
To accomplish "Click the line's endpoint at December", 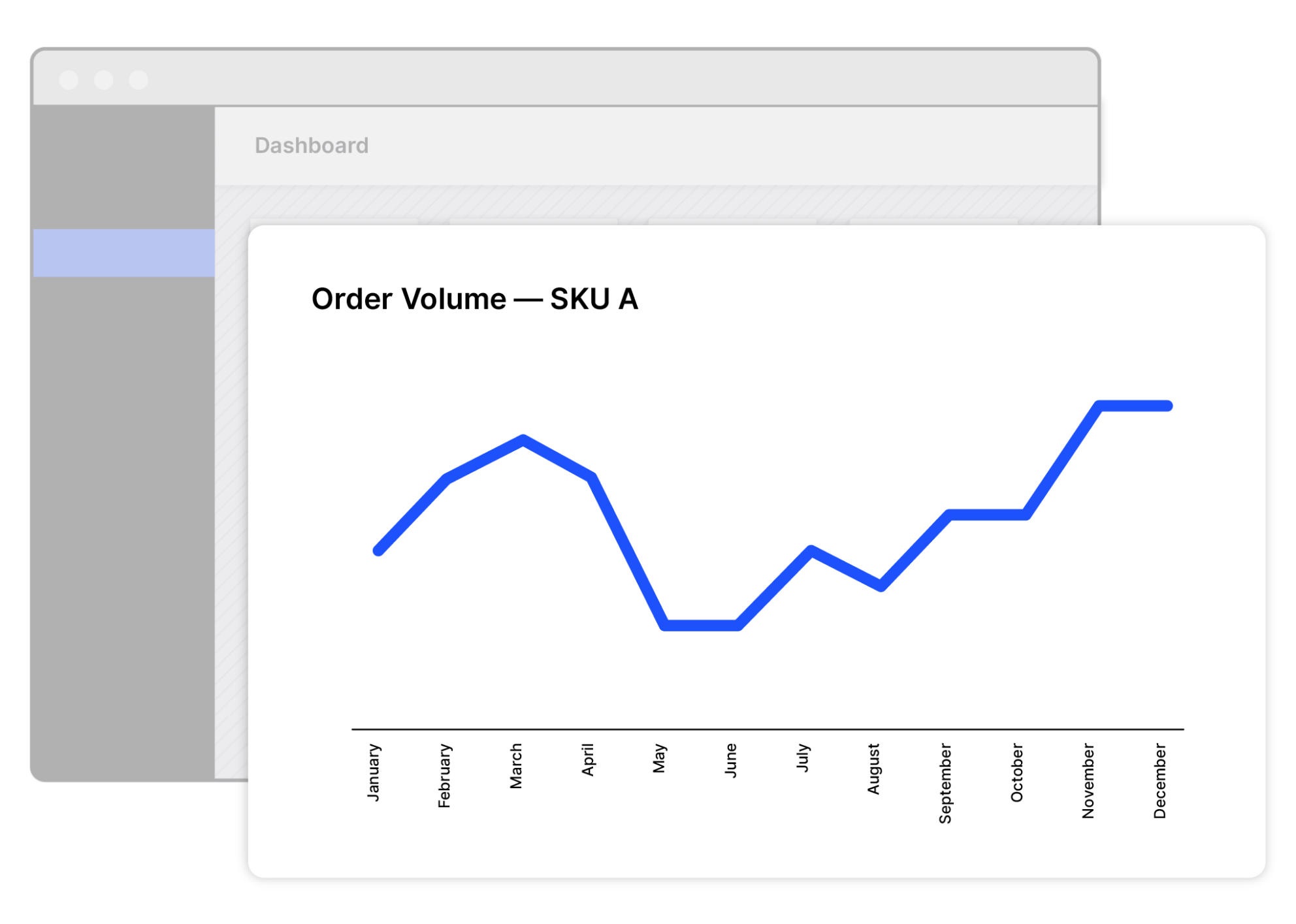I will pyautogui.click(x=1168, y=406).
